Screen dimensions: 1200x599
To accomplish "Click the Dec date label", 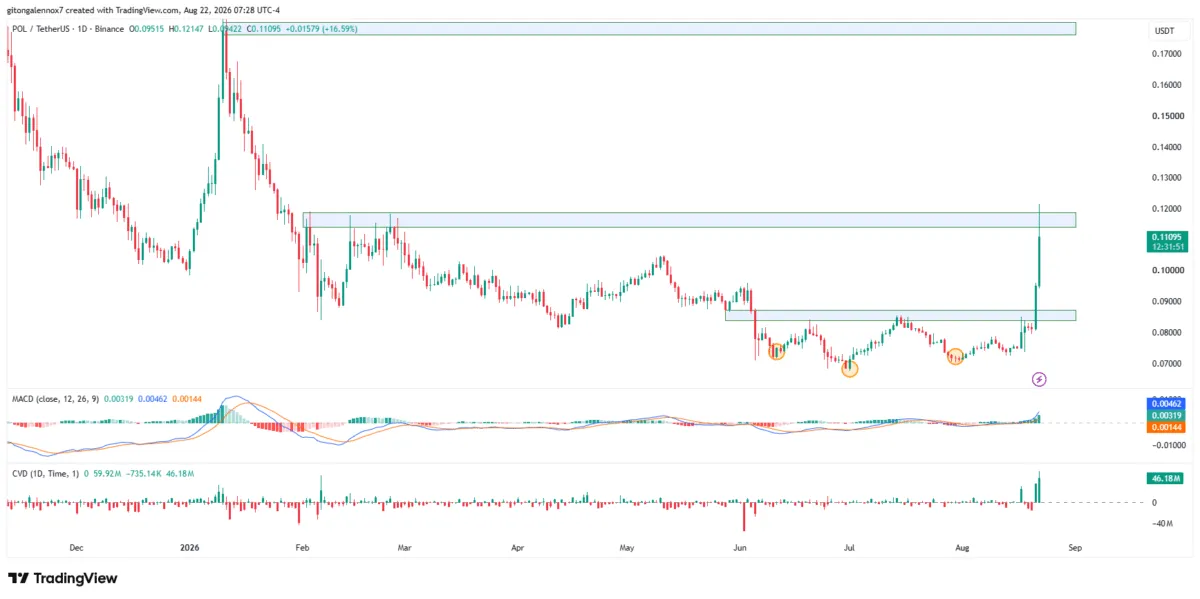I will coord(76,548).
